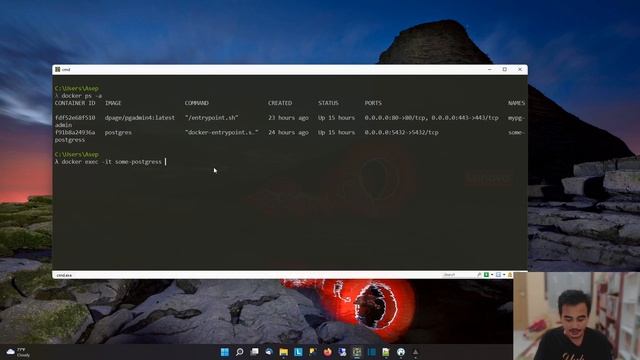Click the cmd window title icon
Image resolution: width=640 pixels, height=360 pixels.
click(x=58, y=69)
